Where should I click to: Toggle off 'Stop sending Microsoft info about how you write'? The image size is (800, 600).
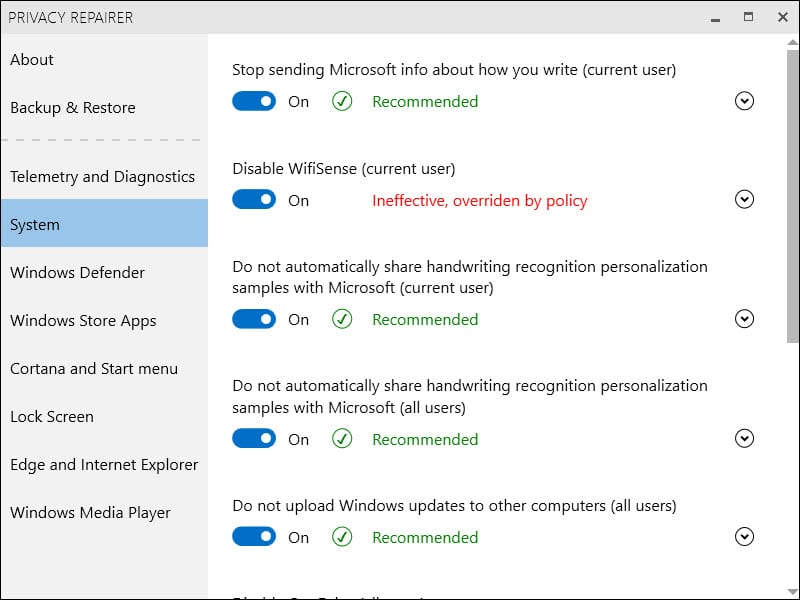tap(254, 101)
